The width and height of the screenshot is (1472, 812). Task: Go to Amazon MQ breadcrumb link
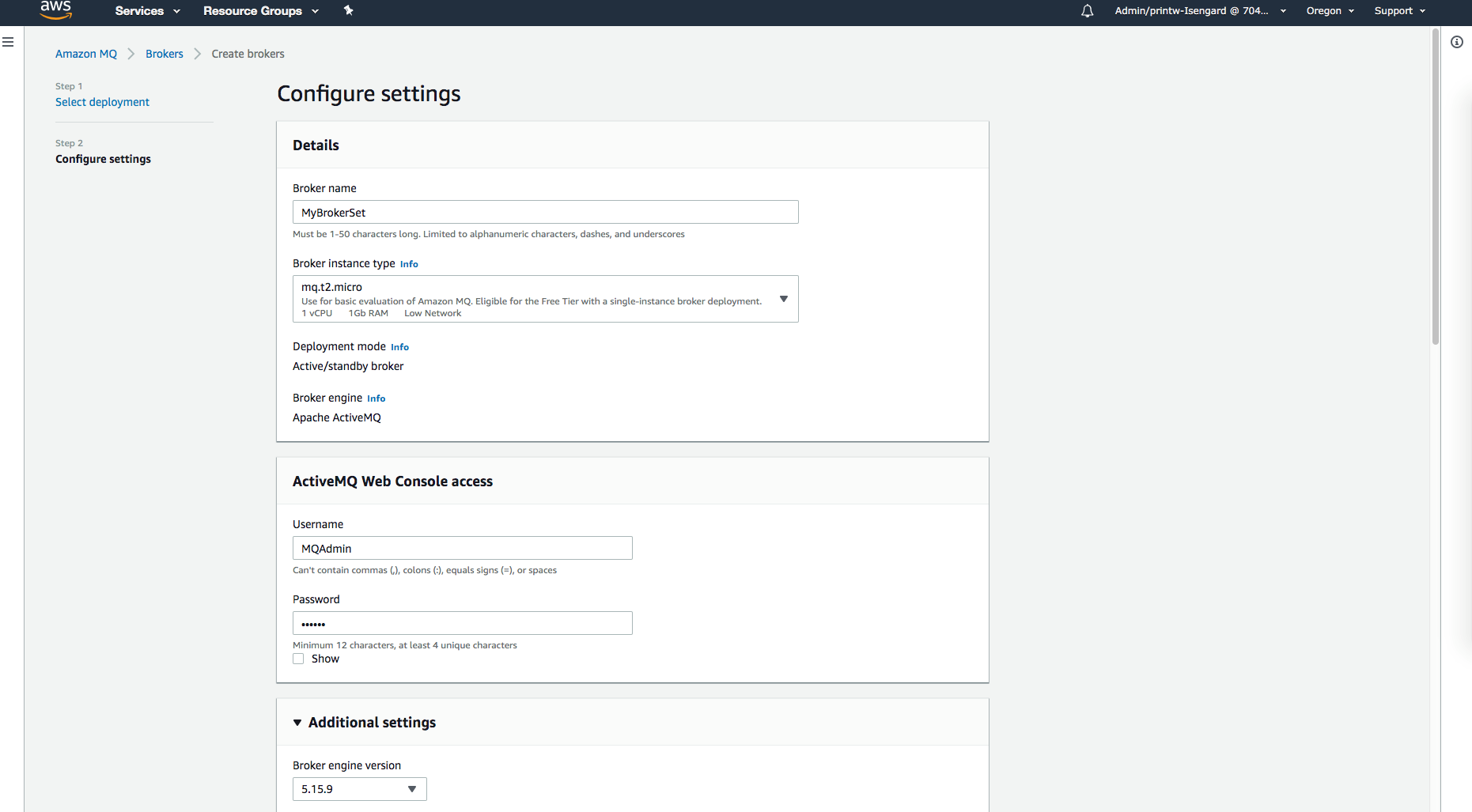[x=86, y=54]
